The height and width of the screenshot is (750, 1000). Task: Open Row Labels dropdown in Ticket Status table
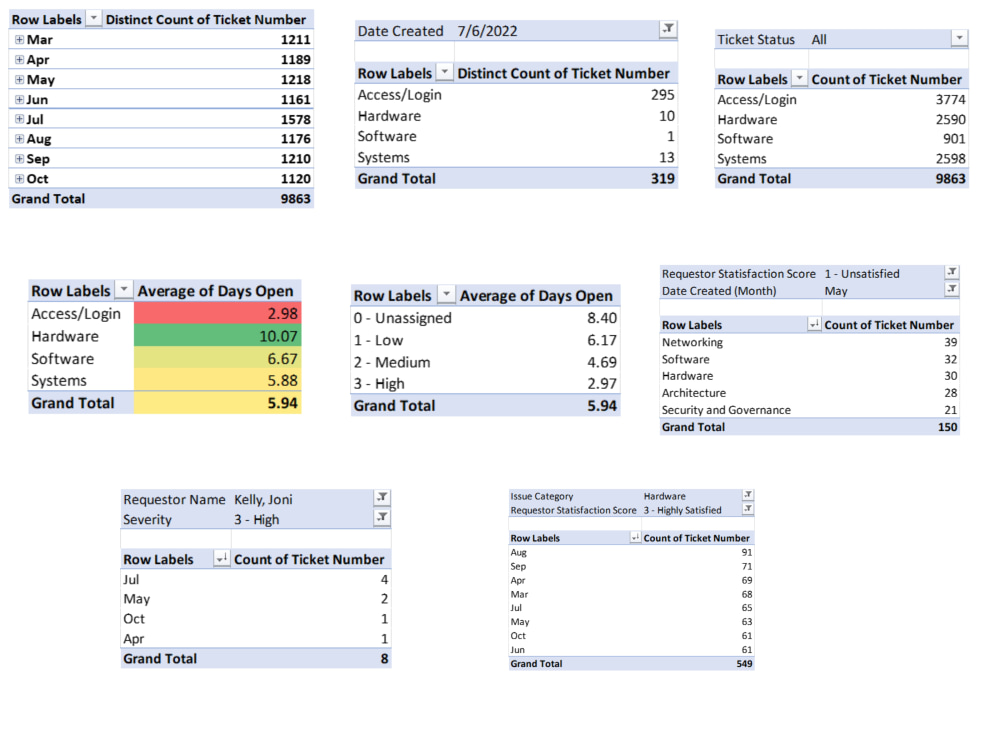798,78
